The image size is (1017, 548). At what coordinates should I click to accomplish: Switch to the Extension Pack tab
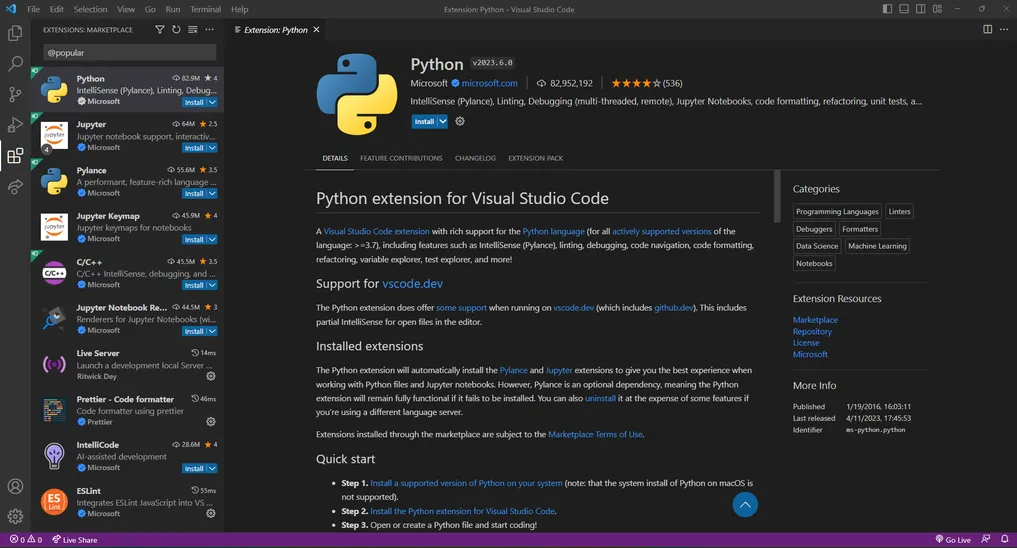[536, 158]
